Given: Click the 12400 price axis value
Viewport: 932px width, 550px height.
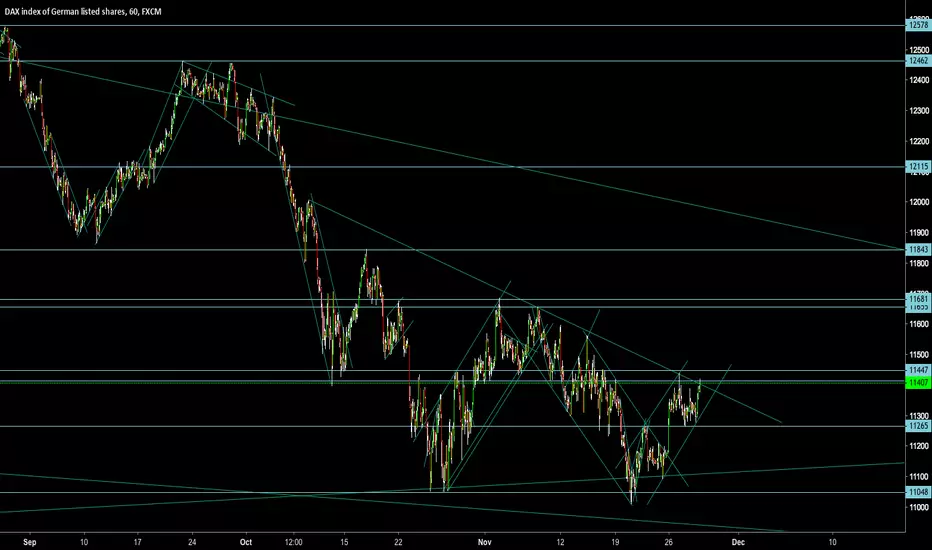Looking at the screenshot, I should (x=918, y=80).
